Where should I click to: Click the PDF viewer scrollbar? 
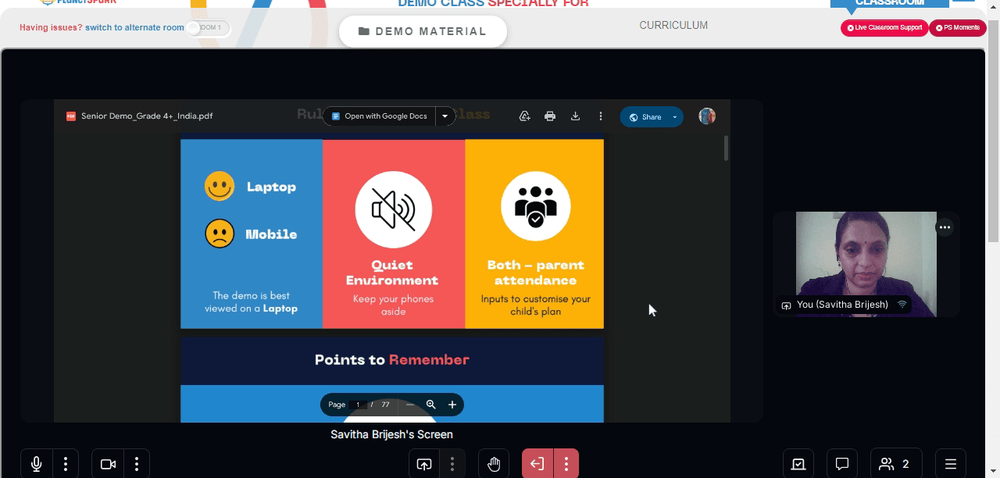[x=726, y=148]
